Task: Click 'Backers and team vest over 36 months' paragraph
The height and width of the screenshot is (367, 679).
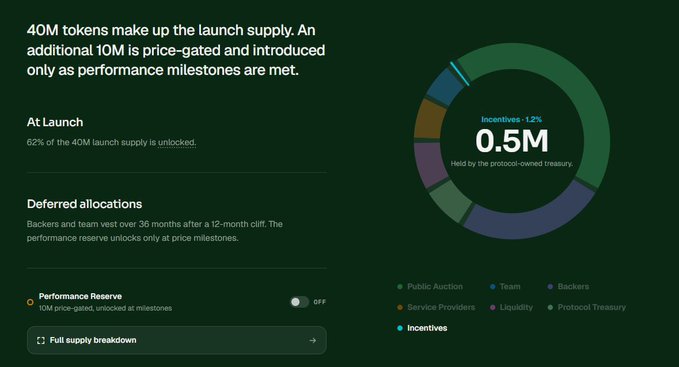Action: click(155, 231)
